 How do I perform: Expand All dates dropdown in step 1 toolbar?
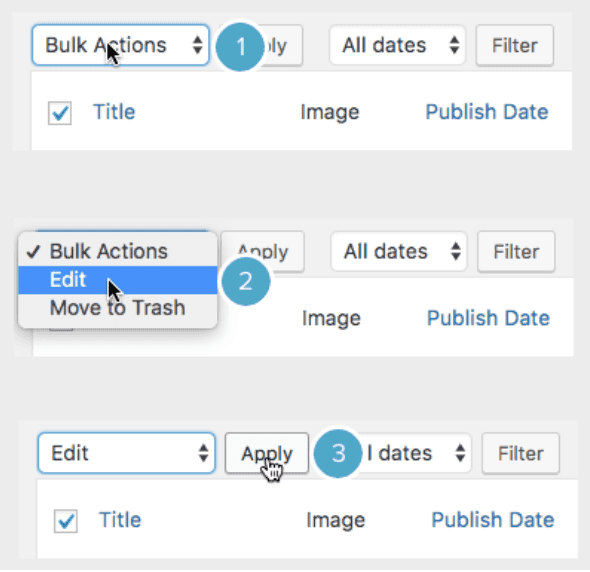click(397, 45)
